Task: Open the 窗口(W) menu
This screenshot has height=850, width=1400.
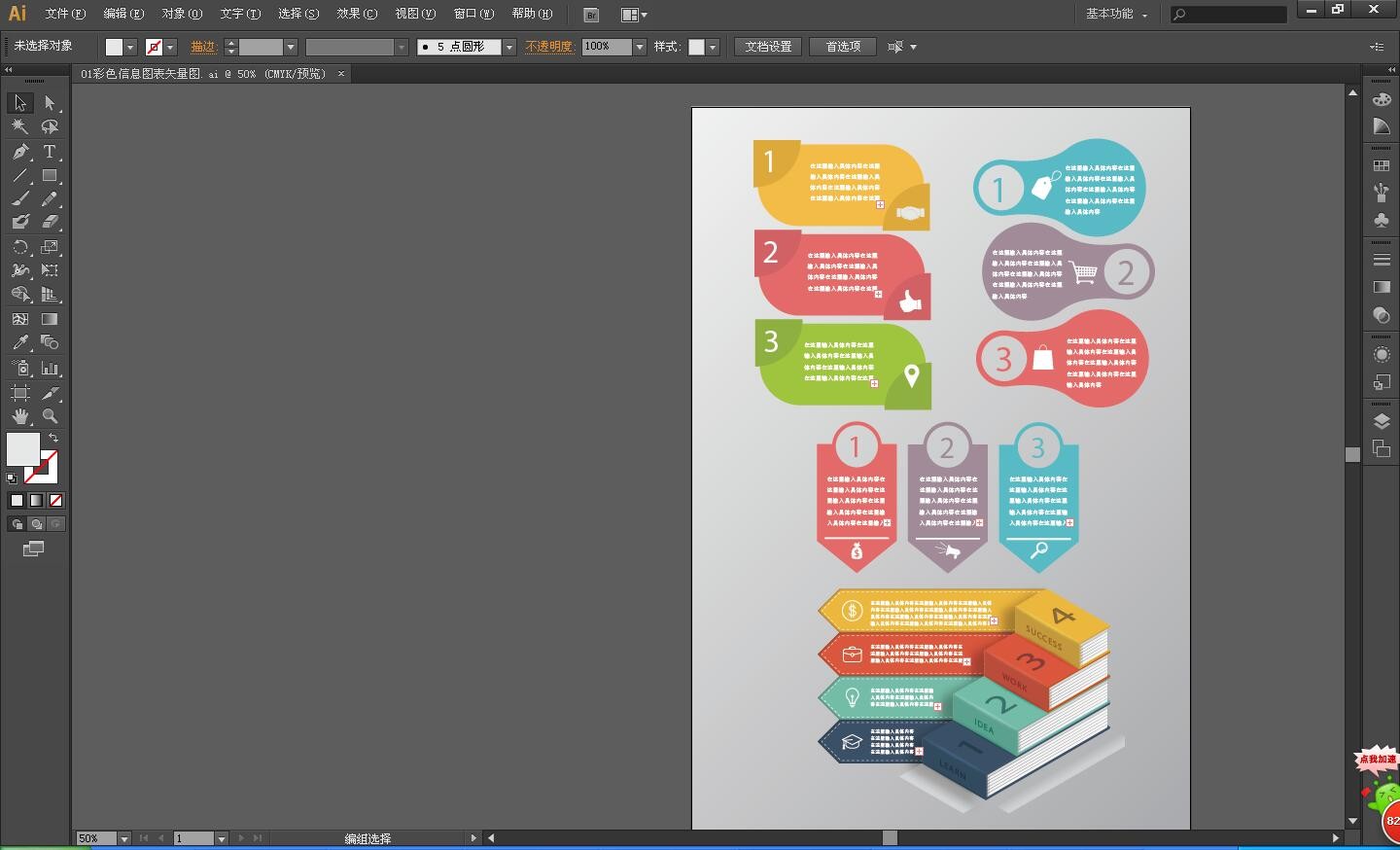Action: click(x=473, y=14)
